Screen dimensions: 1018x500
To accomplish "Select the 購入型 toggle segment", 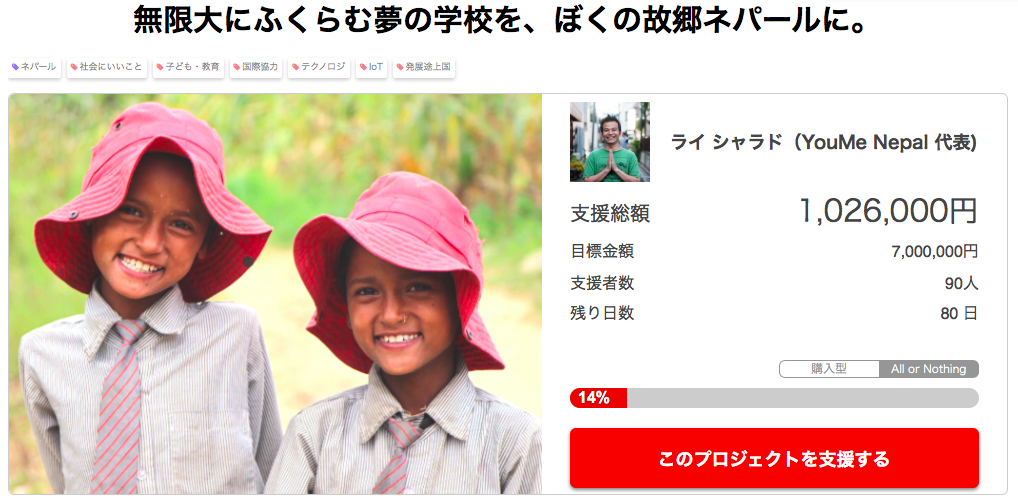I will 829,369.
